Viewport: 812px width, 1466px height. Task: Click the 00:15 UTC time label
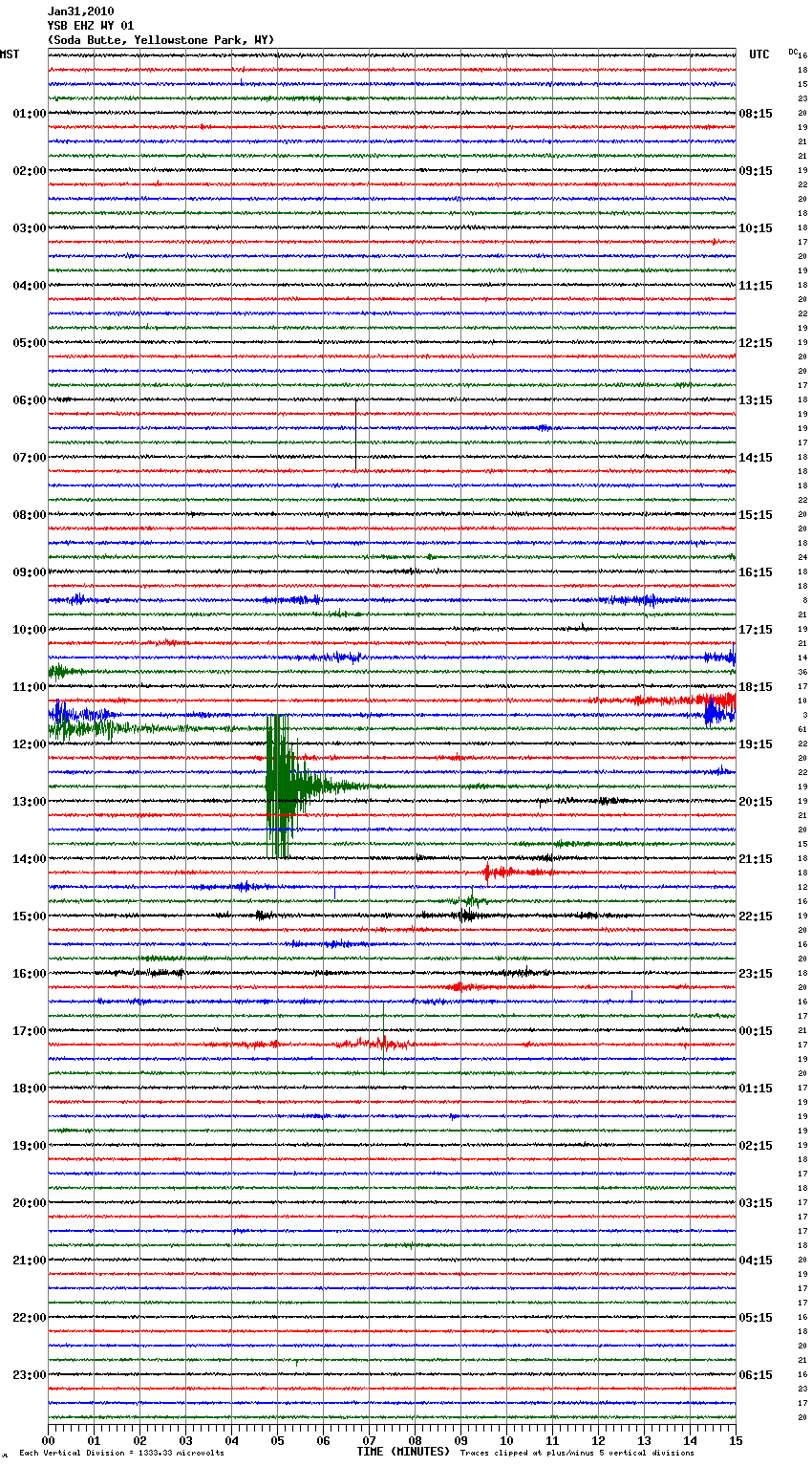tap(756, 1031)
